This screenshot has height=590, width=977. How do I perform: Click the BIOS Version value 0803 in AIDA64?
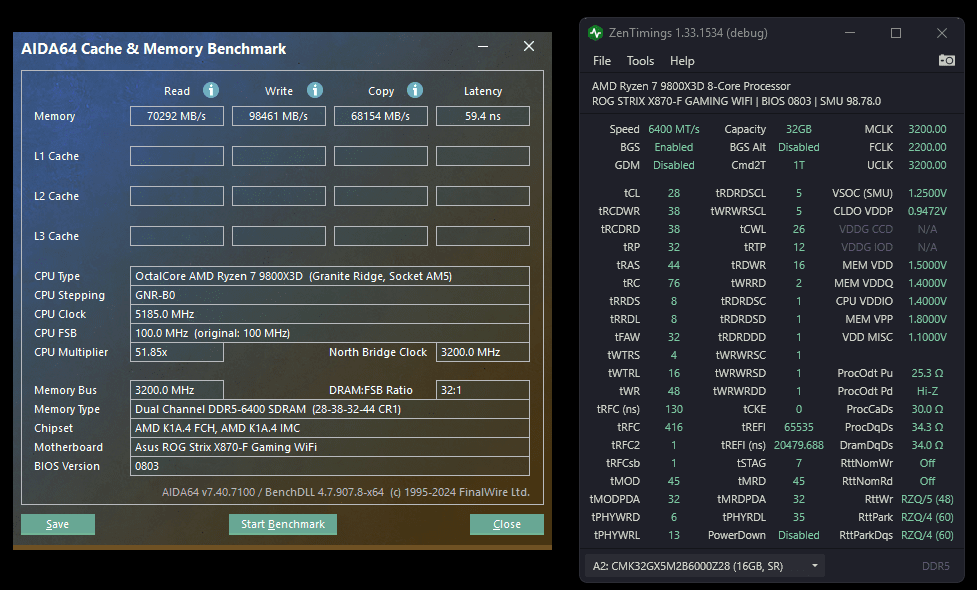coord(330,466)
